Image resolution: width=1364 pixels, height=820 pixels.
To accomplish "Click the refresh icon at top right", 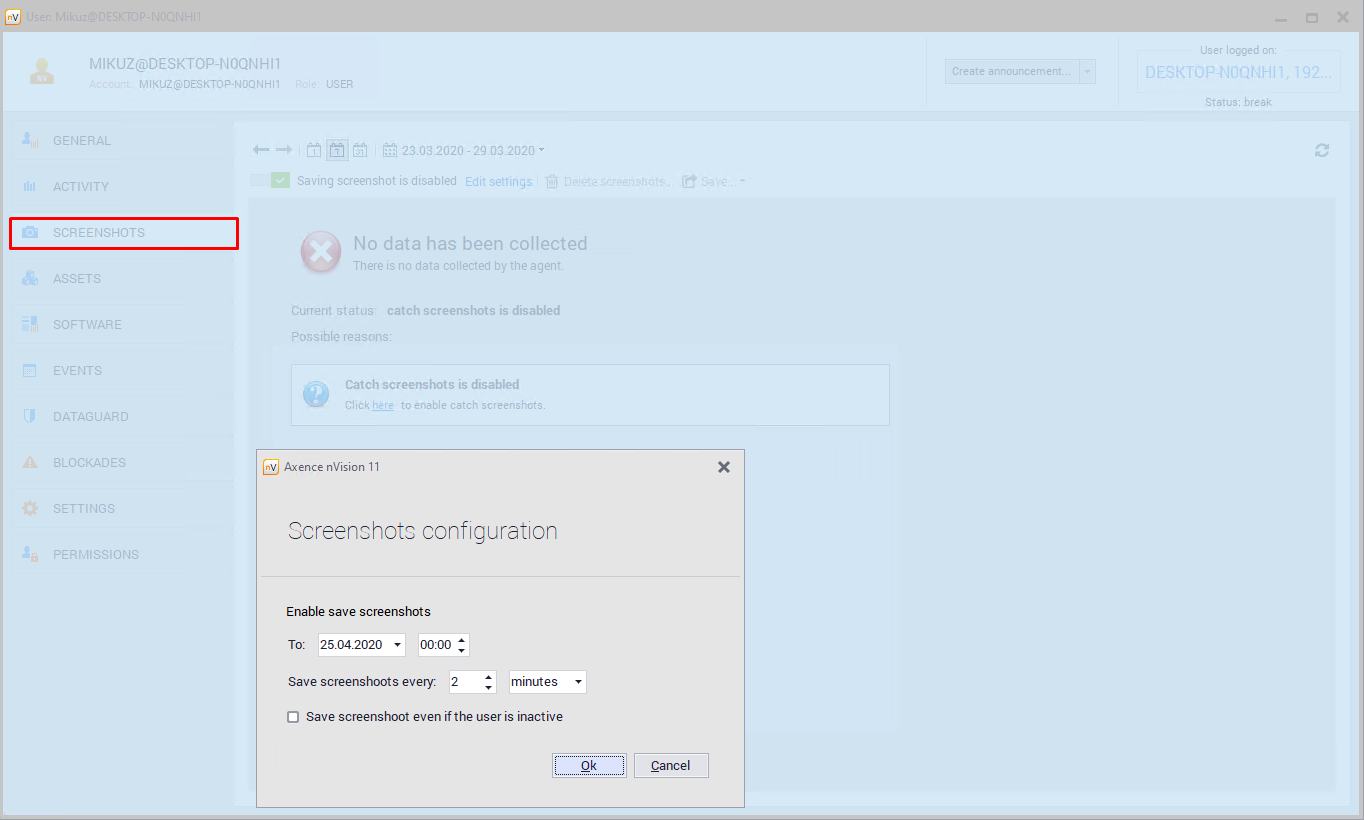I will tap(1322, 150).
